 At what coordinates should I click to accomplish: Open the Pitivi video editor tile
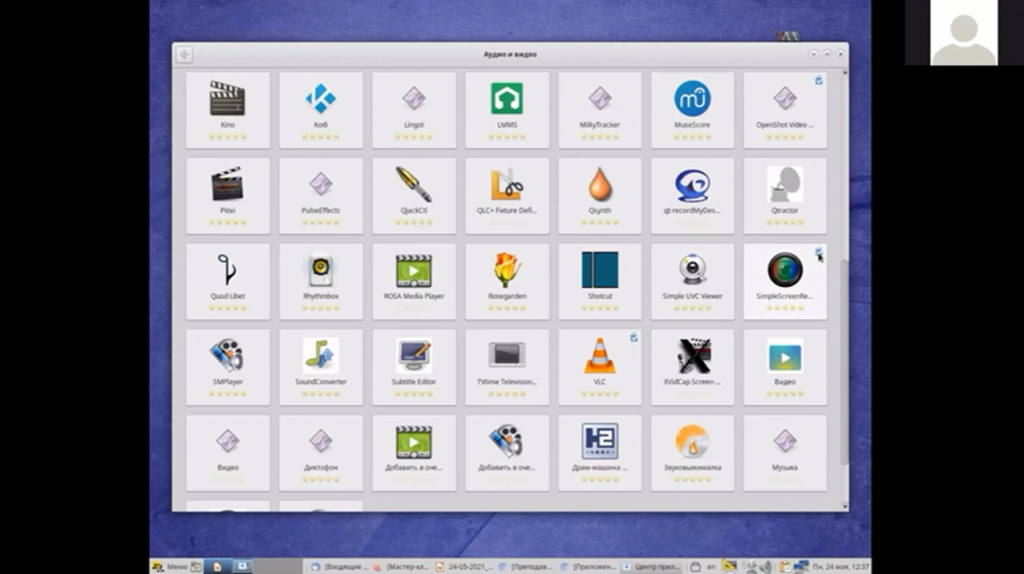click(227, 196)
